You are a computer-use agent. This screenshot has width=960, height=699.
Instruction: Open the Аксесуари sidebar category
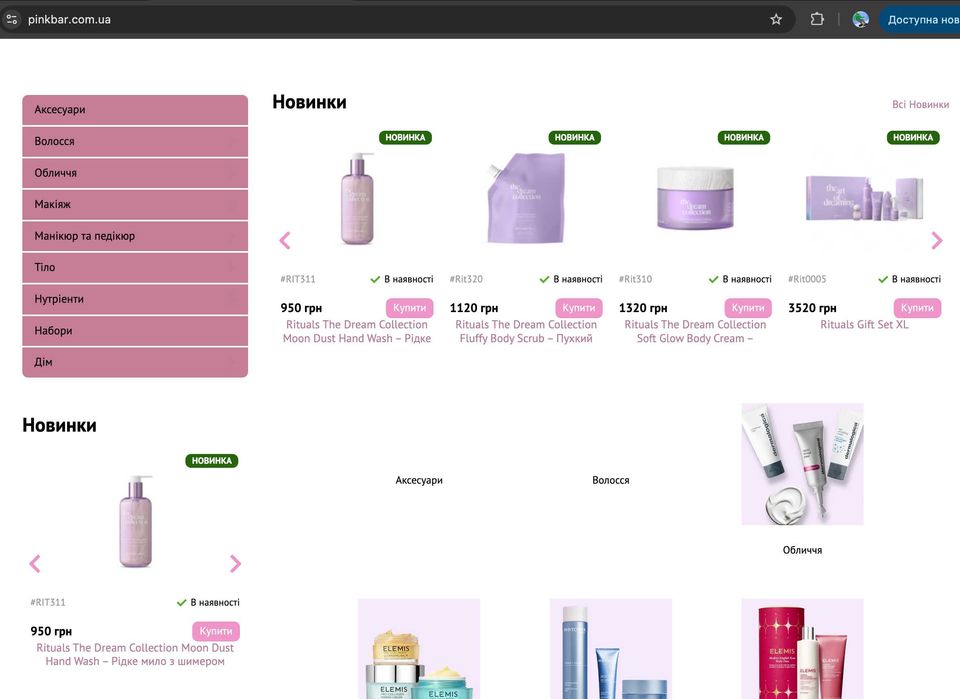click(x=135, y=110)
